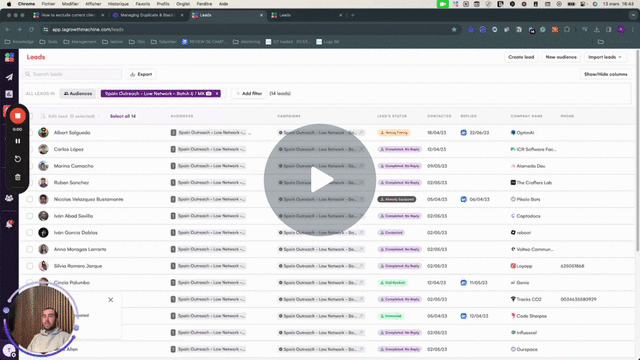This screenshot has height=360, width=640.
Task: Open the Knowledge bookmarks folder
Action: coord(19,42)
